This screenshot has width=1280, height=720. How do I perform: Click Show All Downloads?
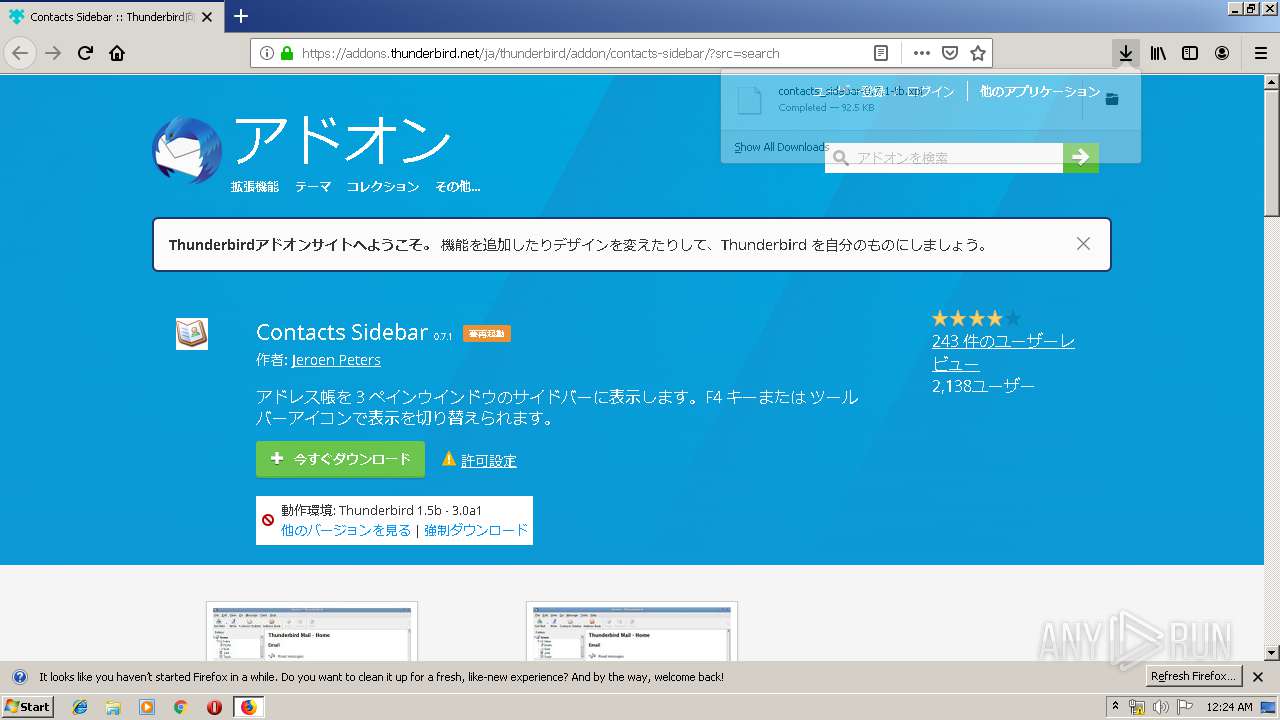(781, 147)
